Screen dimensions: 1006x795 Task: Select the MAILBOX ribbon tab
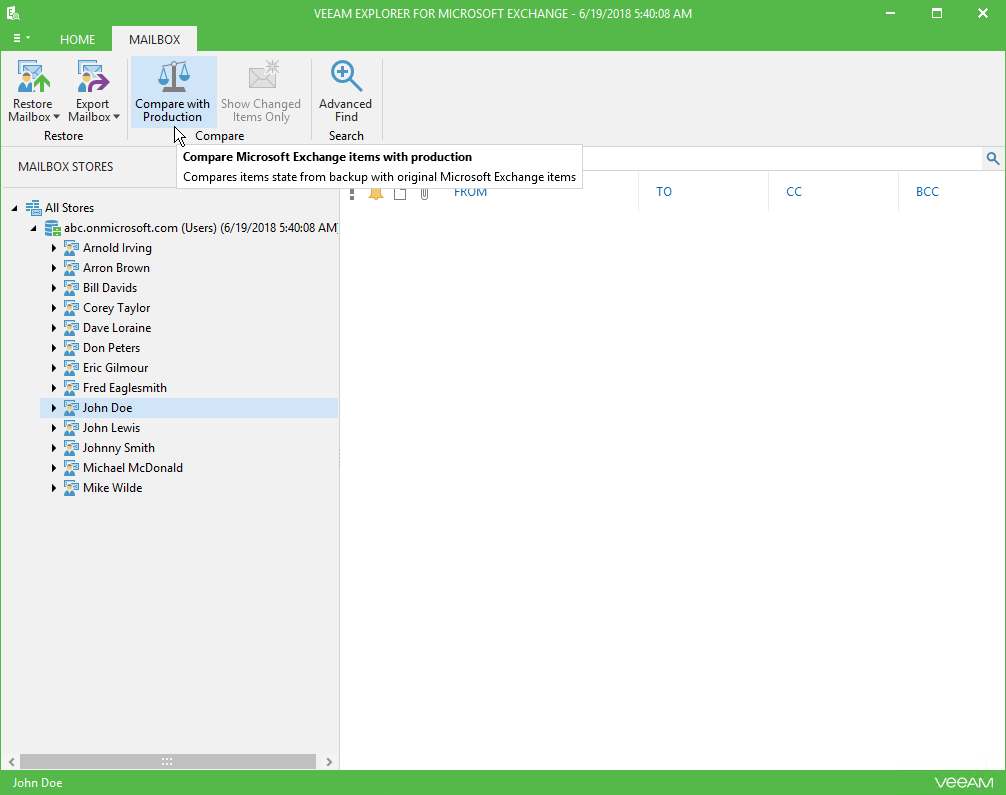click(155, 39)
